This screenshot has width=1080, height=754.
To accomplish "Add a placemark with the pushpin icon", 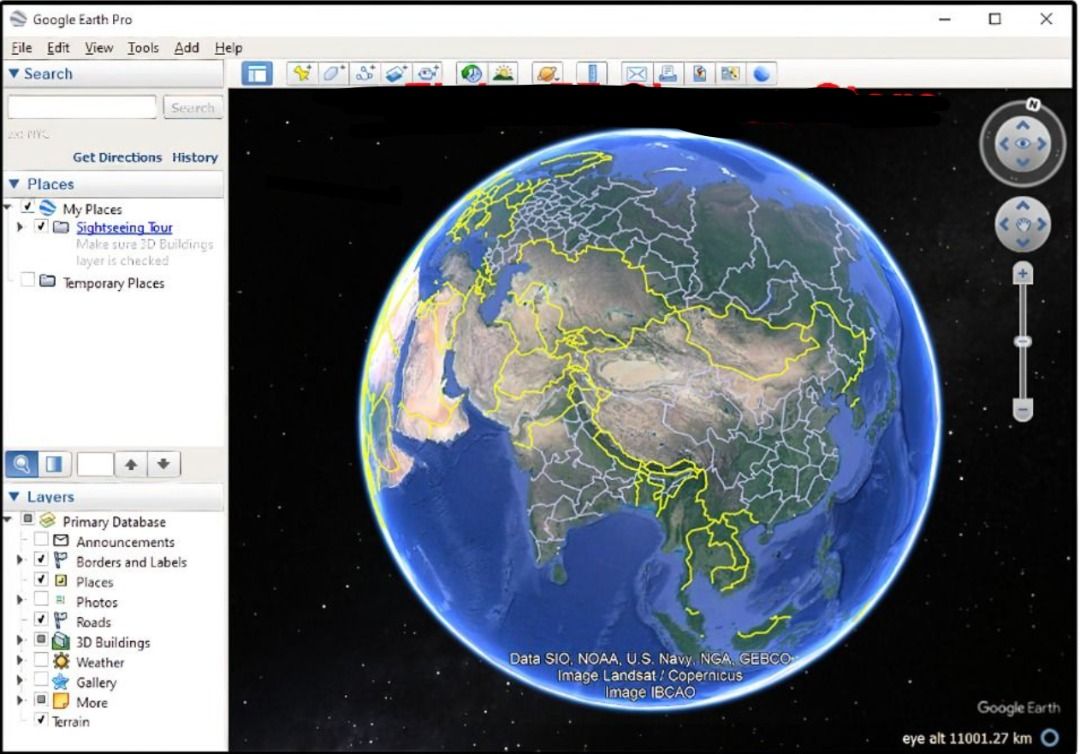I will (x=302, y=74).
